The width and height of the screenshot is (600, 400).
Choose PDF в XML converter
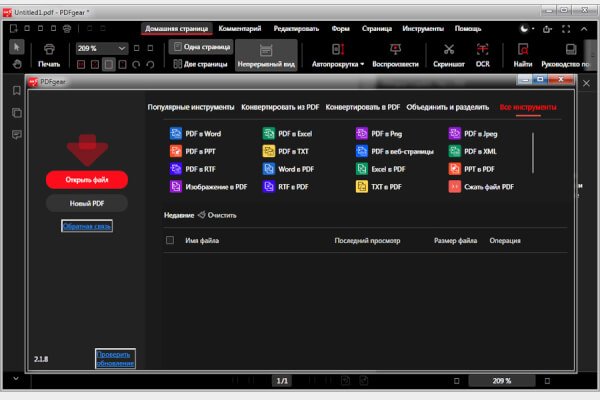coord(473,151)
